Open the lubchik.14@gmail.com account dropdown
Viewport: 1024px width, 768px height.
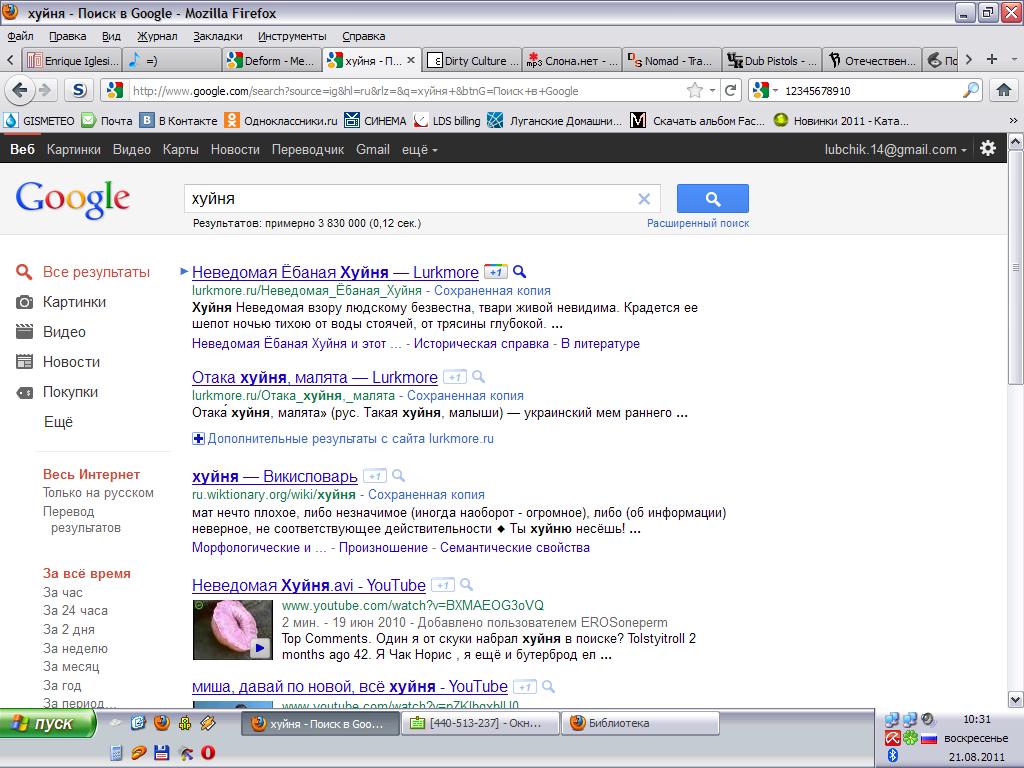(x=895, y=150)
